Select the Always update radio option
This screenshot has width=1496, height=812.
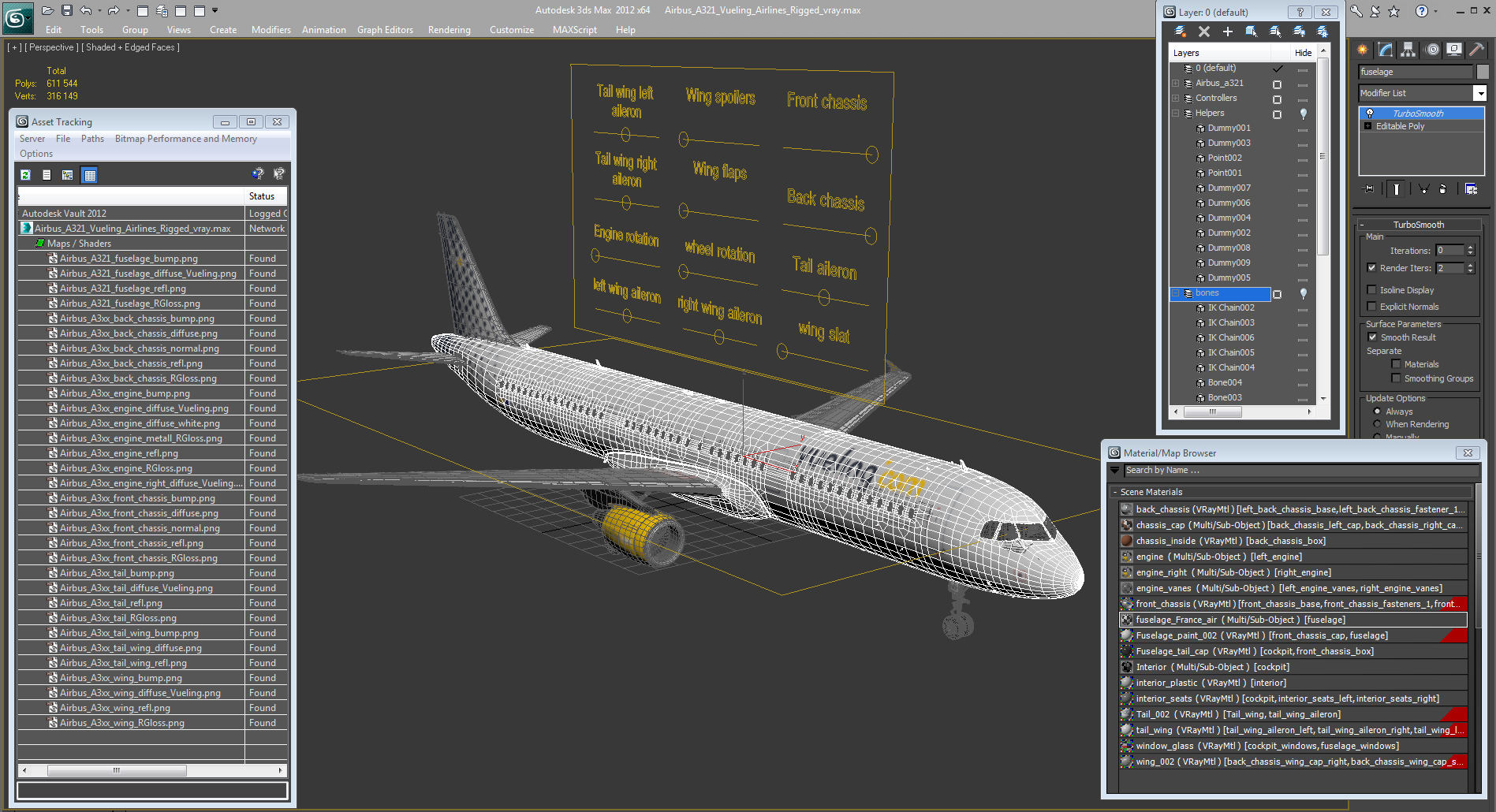pyautogui.click(x=1378, y=412)
